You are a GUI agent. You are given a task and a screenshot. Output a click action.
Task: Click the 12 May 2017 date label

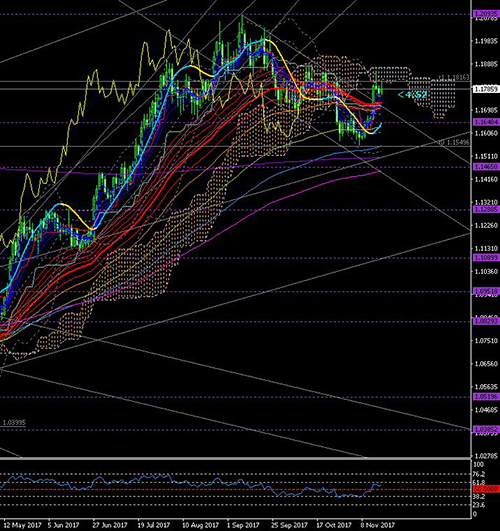pos(22,525)
